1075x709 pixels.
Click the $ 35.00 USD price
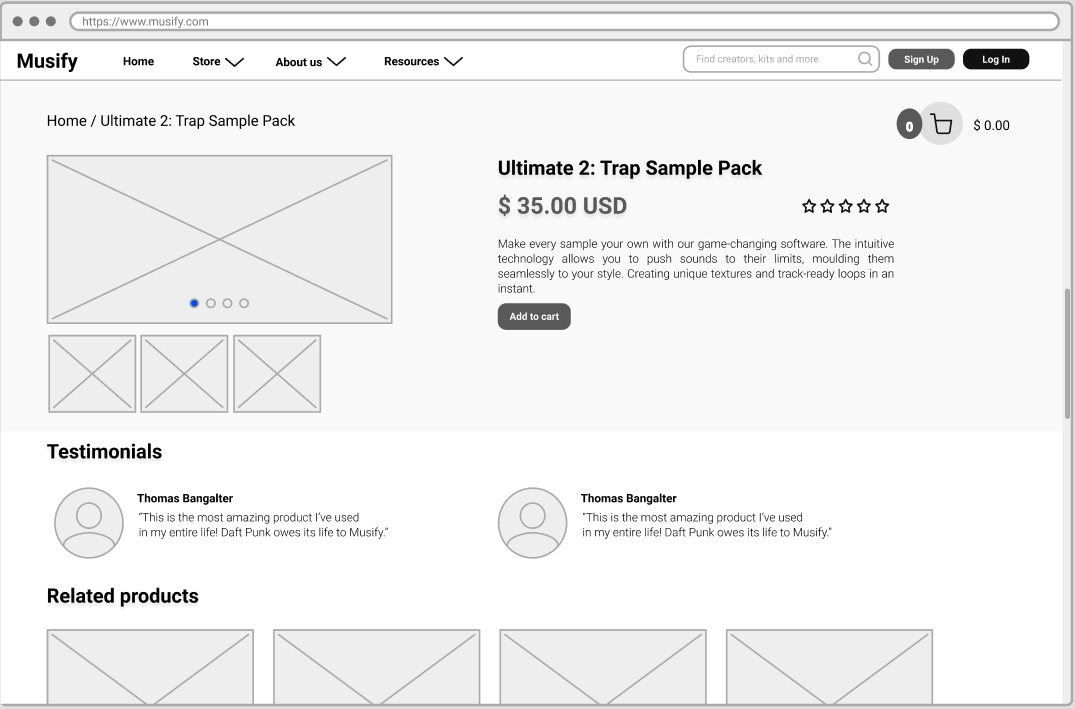coord(562,206)
